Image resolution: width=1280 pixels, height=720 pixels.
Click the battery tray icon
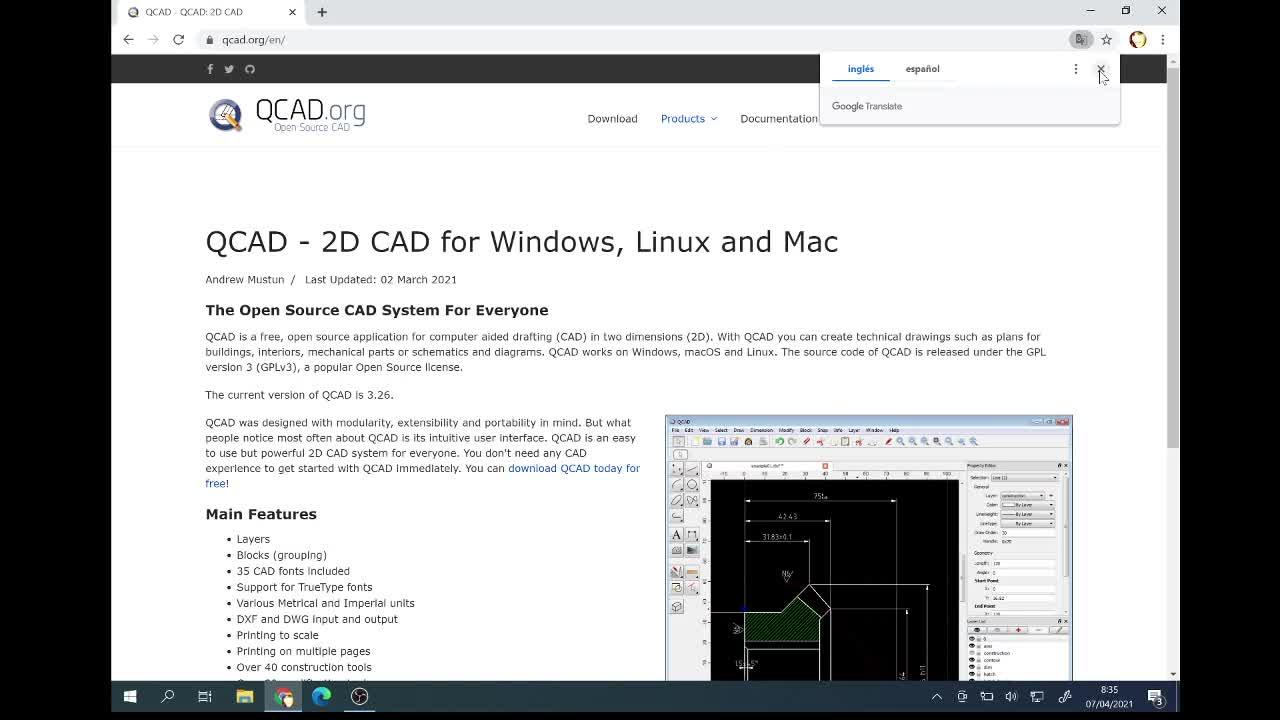(x=986, y=697)
